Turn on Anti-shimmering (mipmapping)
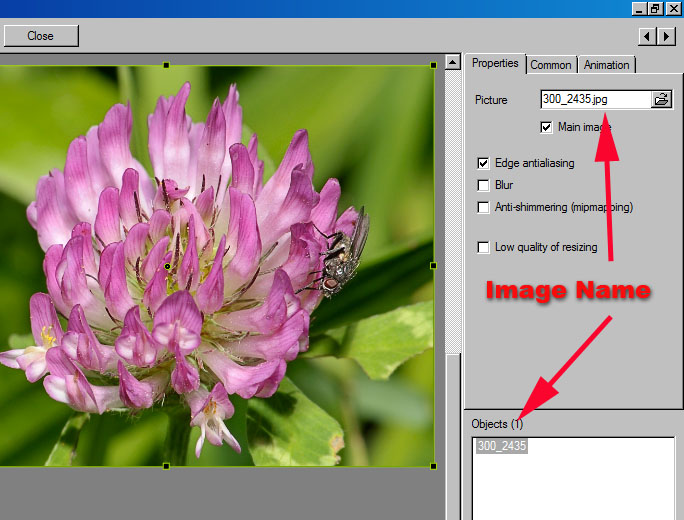Viewport: 684px width, 520px height. click(484, 207)
